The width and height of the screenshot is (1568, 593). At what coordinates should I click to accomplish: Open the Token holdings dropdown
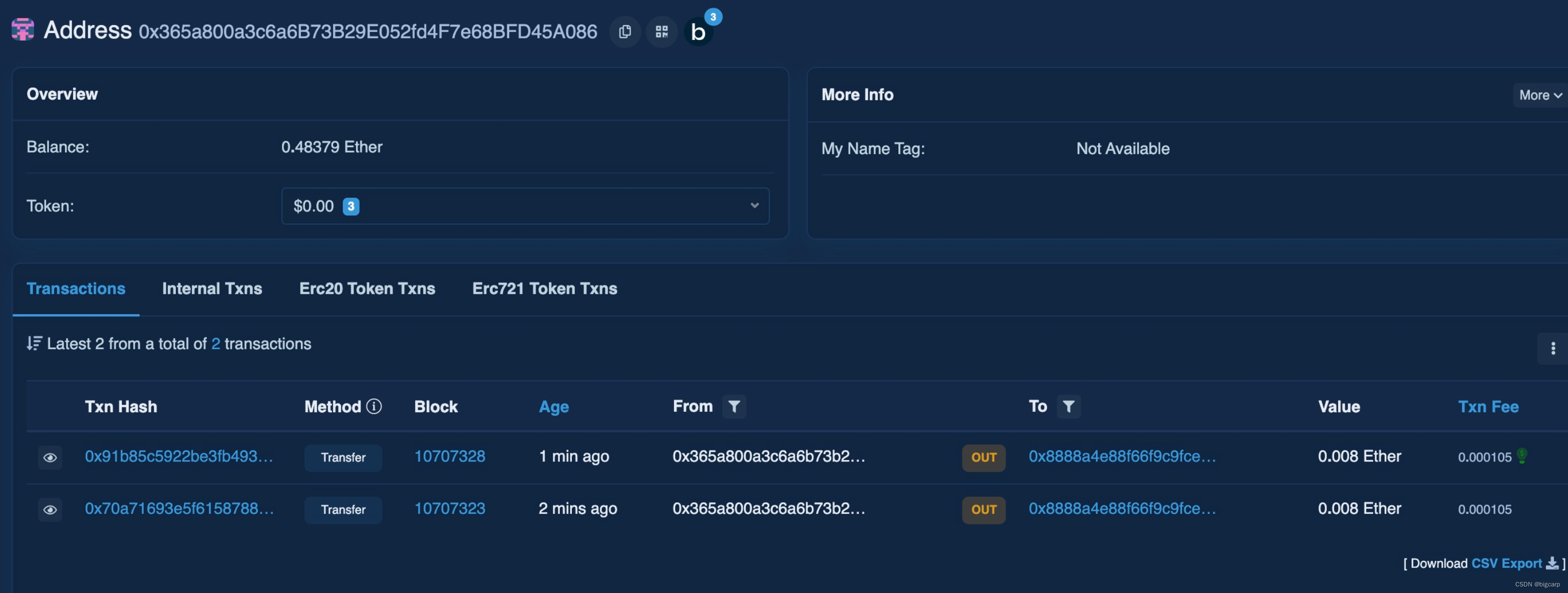(754, 206)
